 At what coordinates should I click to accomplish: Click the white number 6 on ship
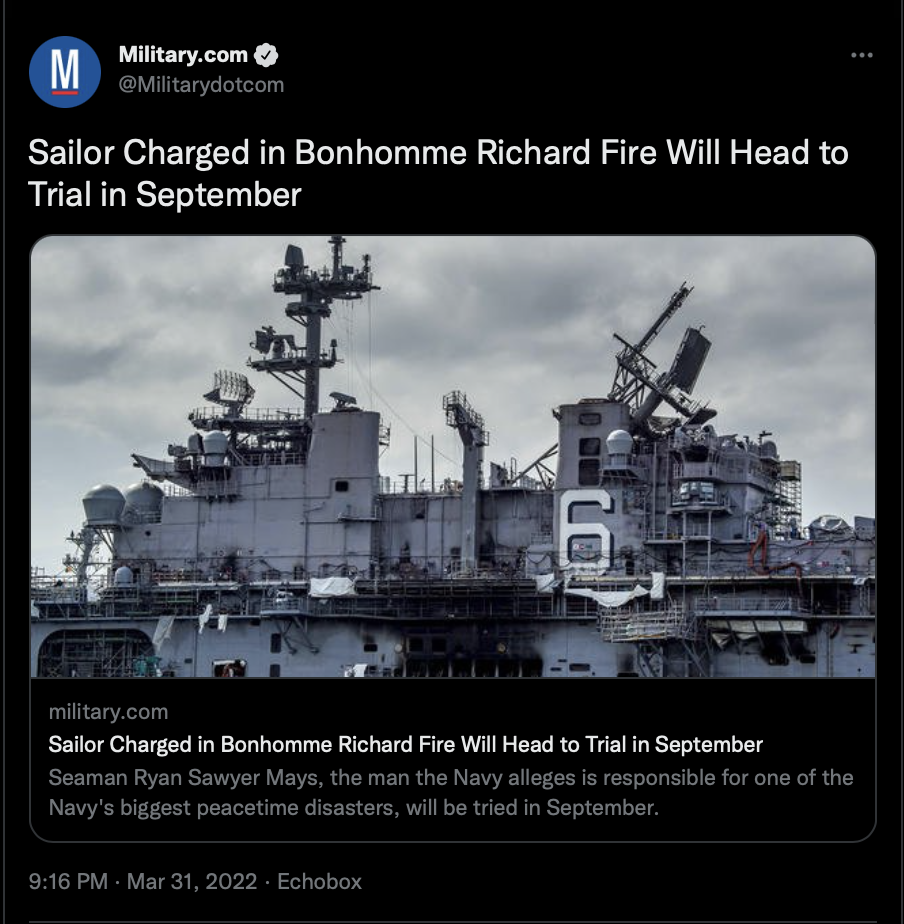585,529
